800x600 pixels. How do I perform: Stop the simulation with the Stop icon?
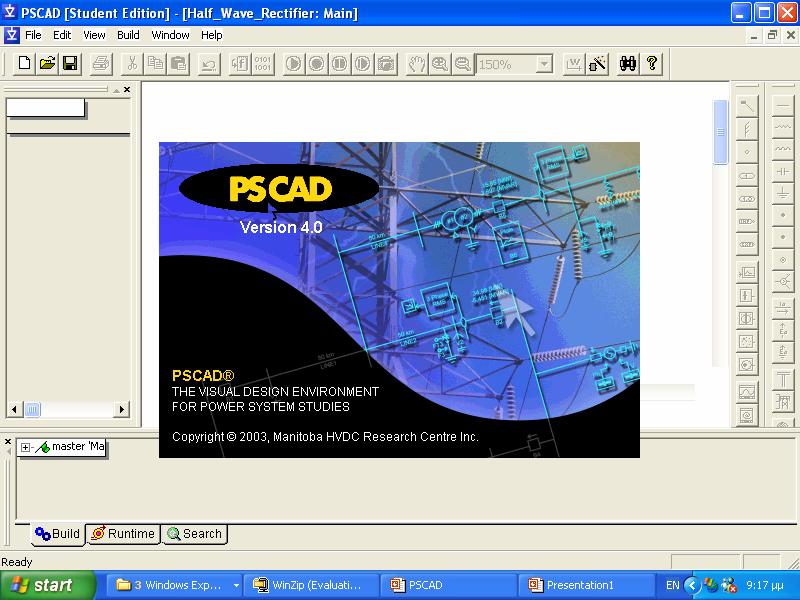click(x=317, y=64)
